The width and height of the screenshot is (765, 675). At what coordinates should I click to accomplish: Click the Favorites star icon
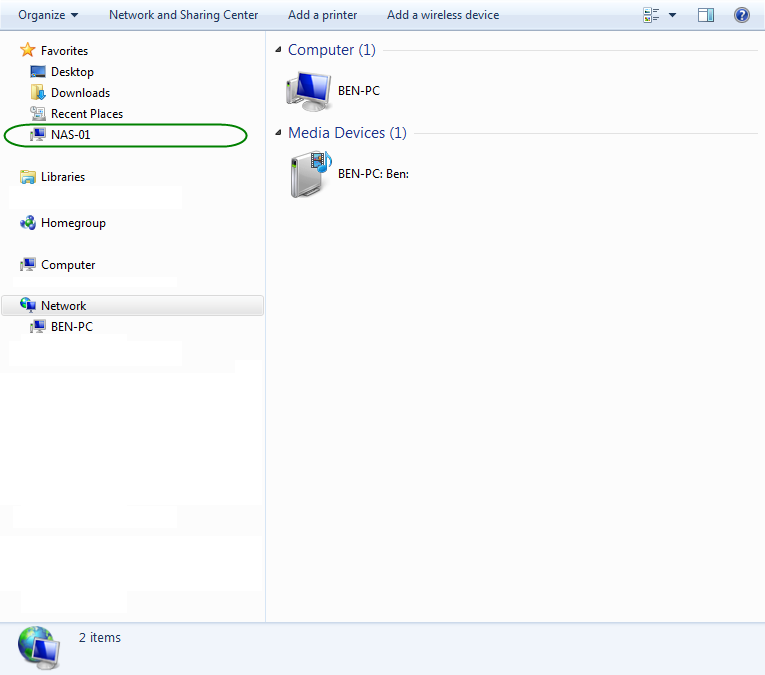pyautogui.click(x=28, y=50)
